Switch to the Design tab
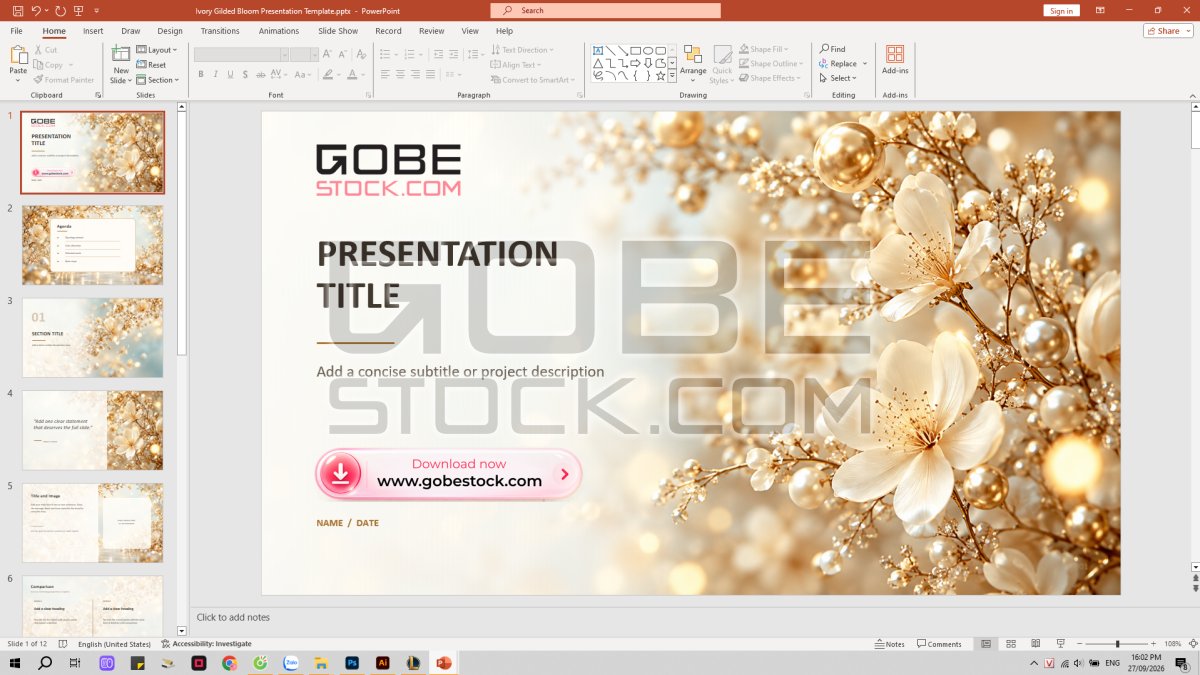Viewport: 1200px width, 675px height. click(x=170, y=31)
